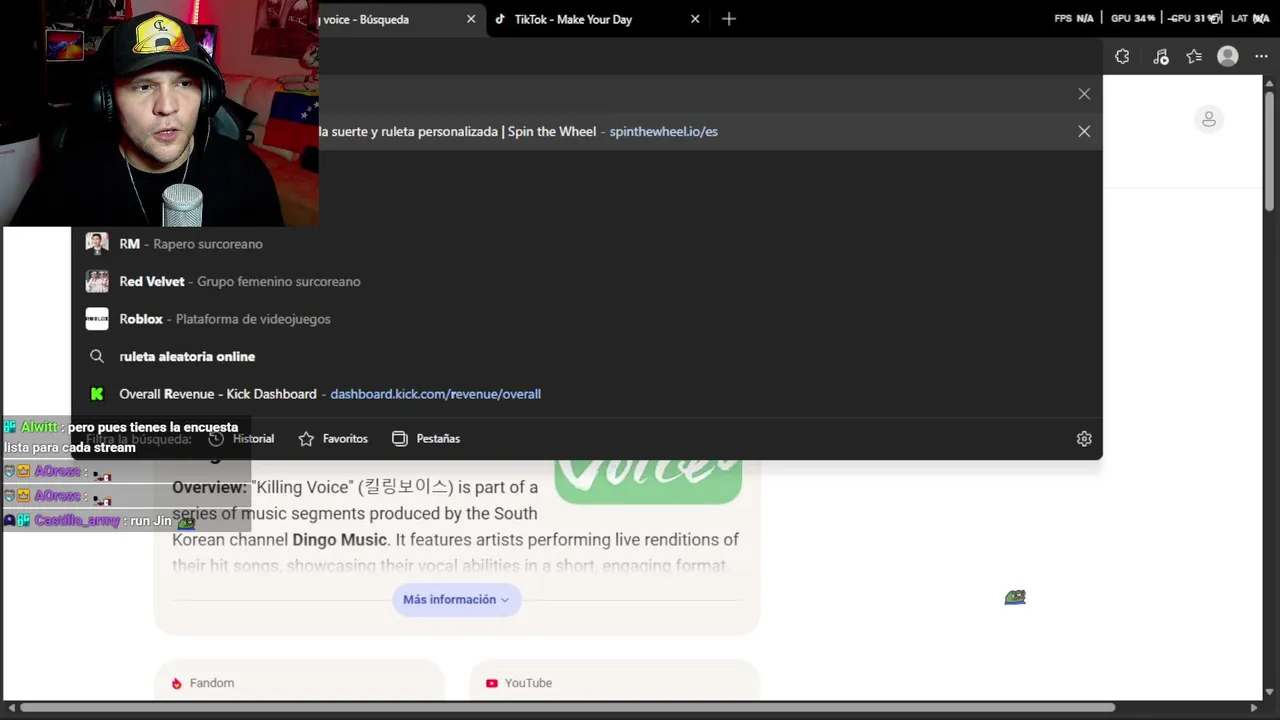Remove the Spin the Wheel suggestion
Screen dimensions: 1280x720
1084,131
